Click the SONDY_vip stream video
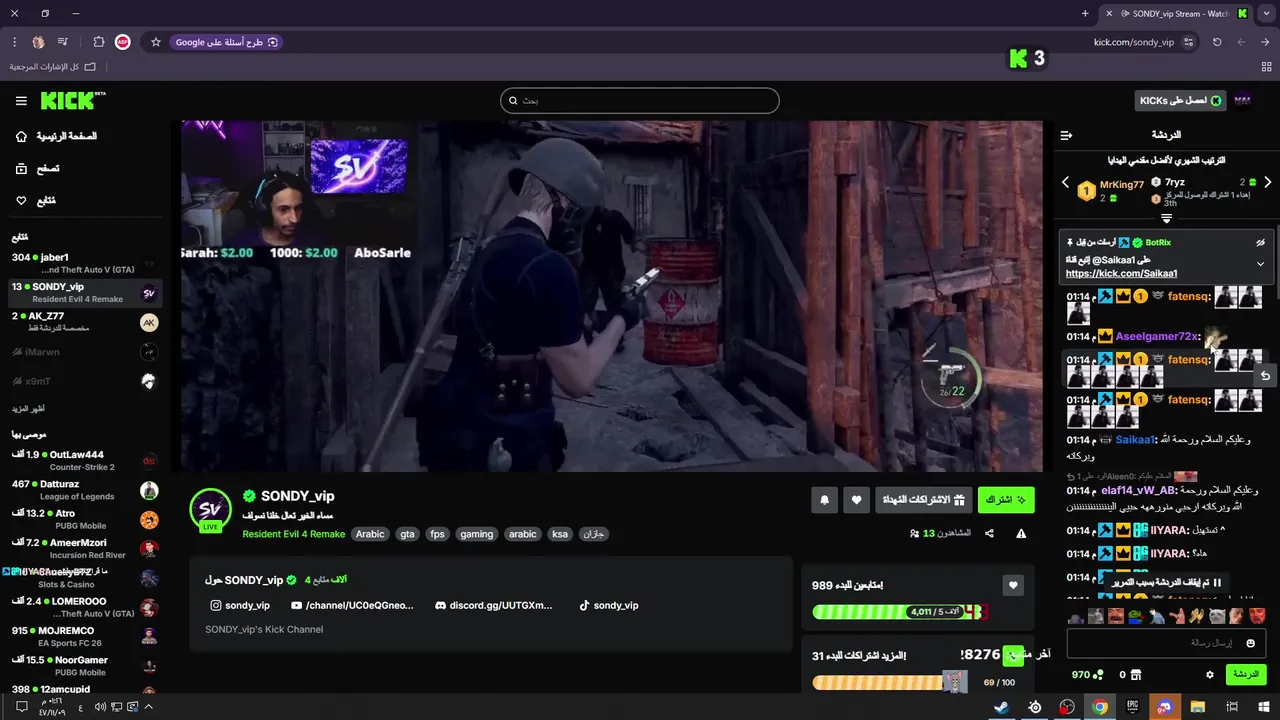 click(x=611, y=296)
